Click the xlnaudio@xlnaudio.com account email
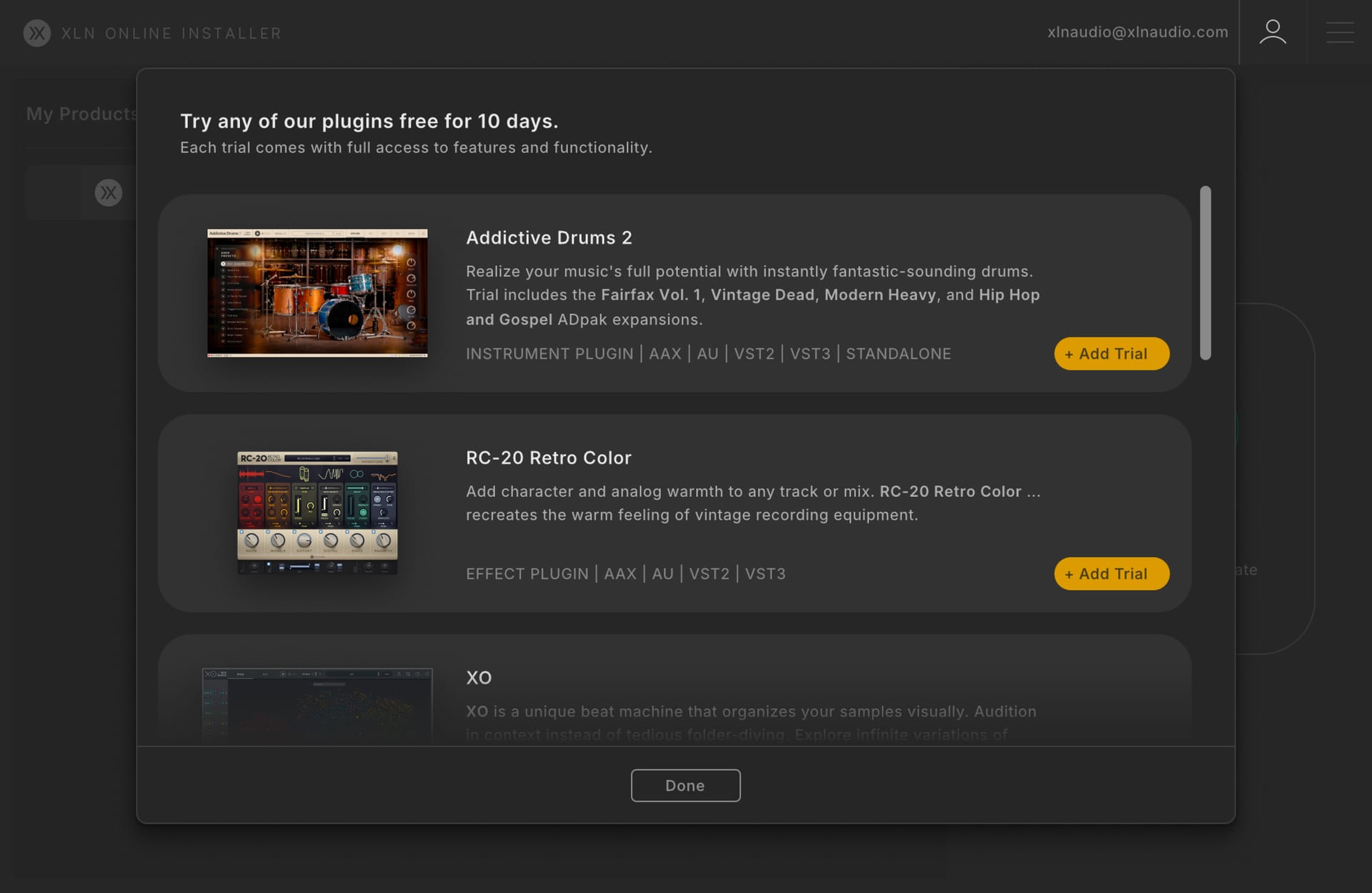This screenshot has height=893, width=1372. pos(1138,32)
